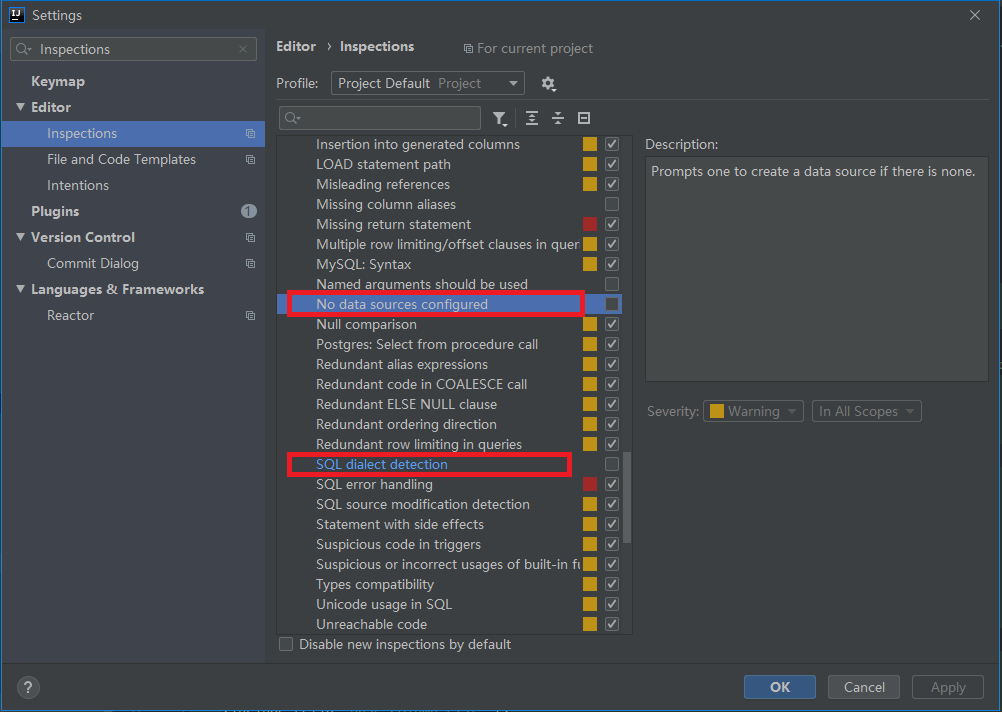
Task: Uncheck the Unreachable code inspection
Action: (x=612, y=624)
